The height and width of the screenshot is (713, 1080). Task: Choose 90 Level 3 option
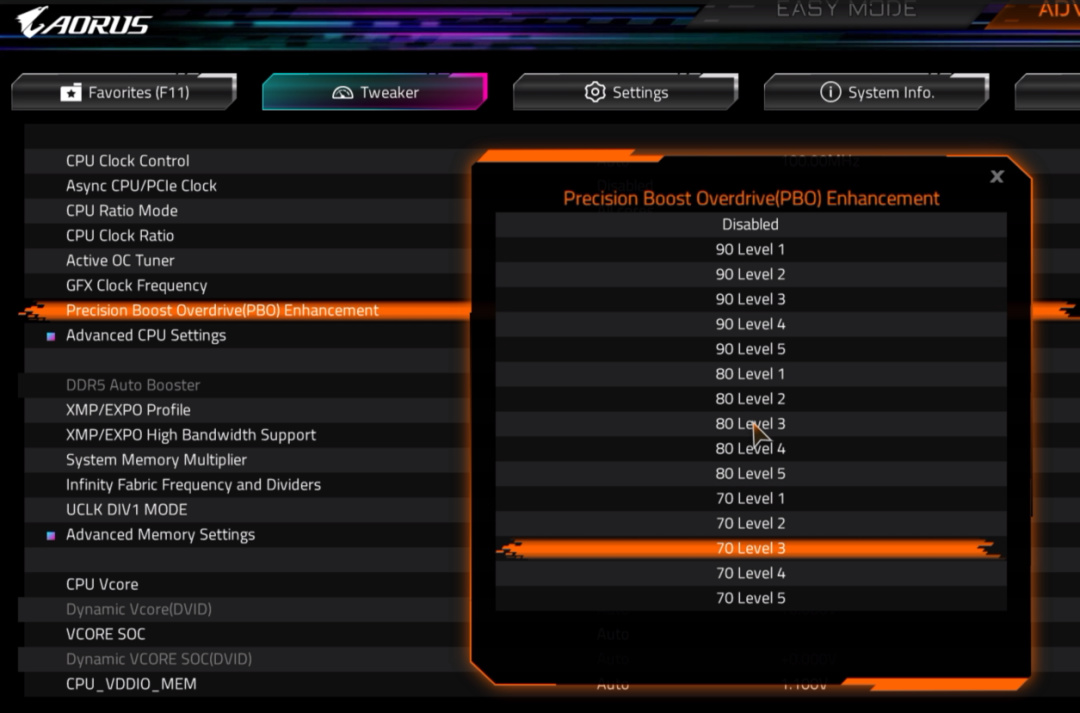[751, 299]
